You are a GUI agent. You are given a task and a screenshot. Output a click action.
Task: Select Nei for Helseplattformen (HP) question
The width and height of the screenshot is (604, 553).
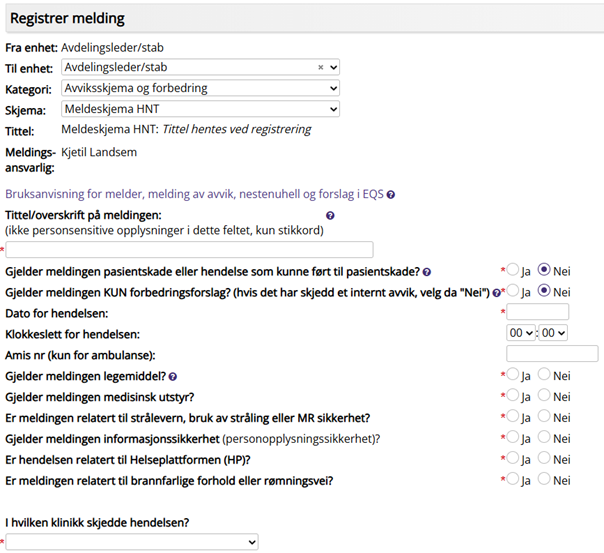click(x=544, y=457)
